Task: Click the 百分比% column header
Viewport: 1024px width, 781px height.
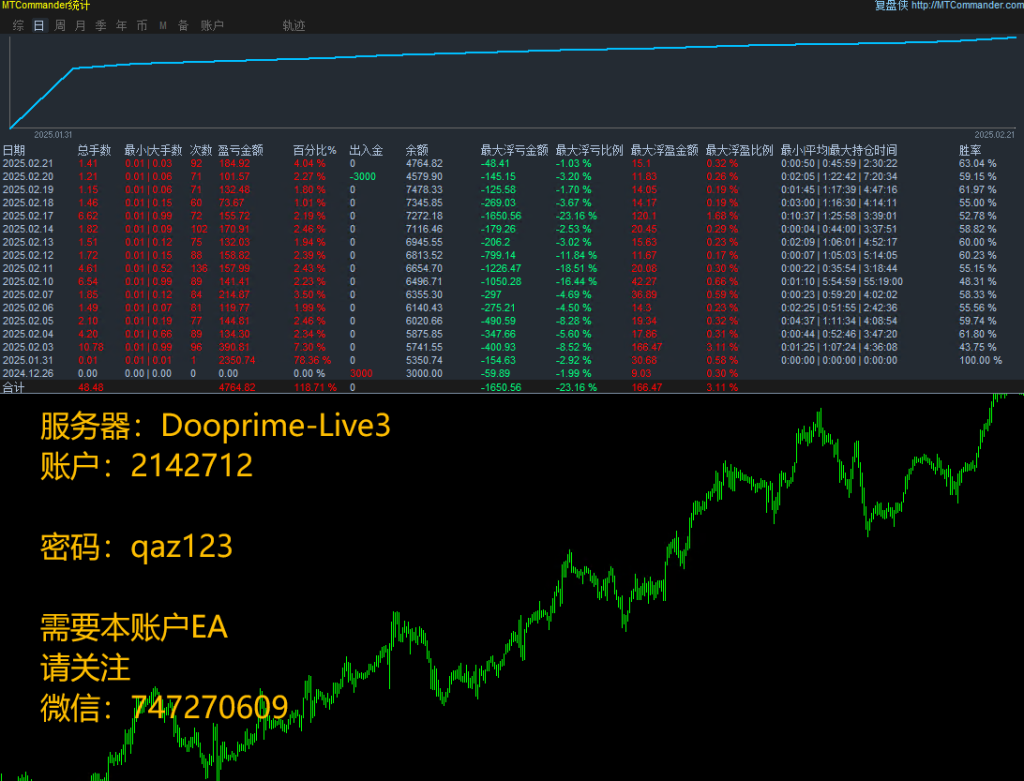Action: (x=315, y=150)
